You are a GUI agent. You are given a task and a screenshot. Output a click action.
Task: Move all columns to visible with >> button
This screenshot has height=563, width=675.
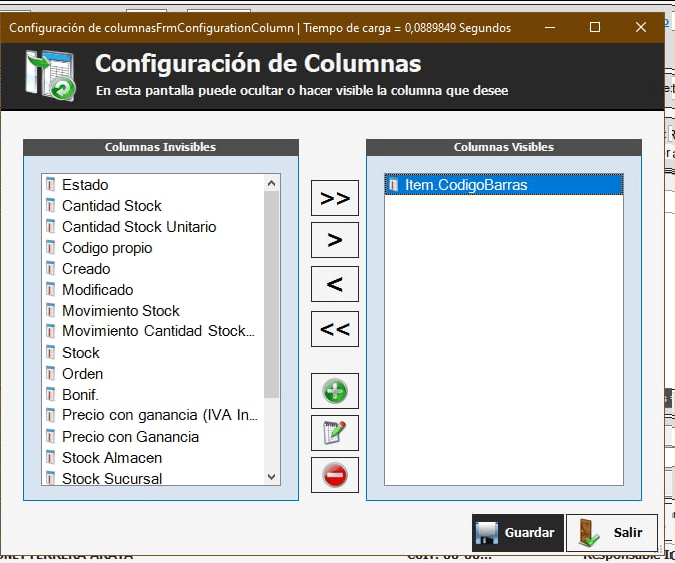pyautogui.click(x=335, y=198)
